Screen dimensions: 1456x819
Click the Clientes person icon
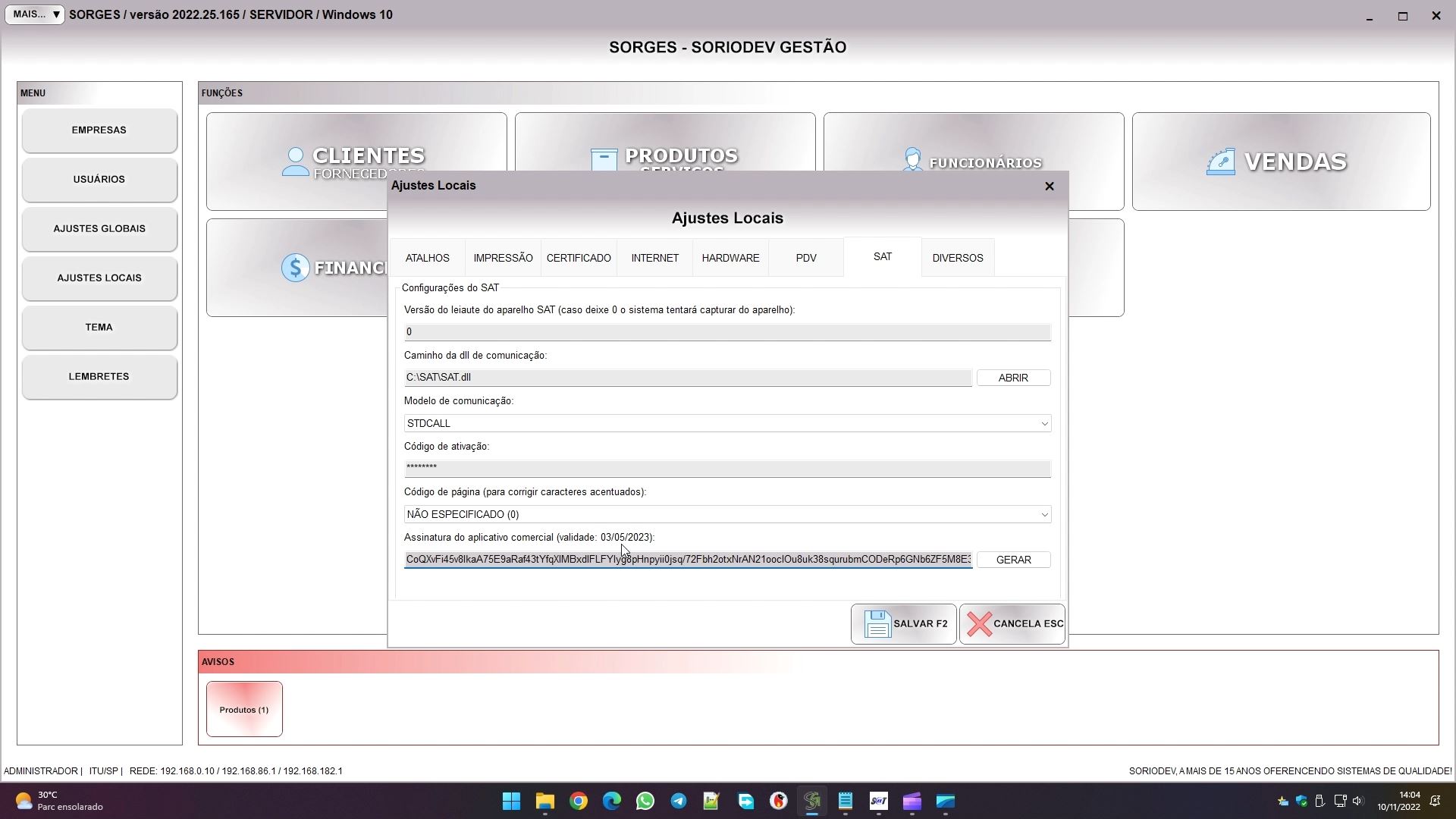(x=295, y=162)
